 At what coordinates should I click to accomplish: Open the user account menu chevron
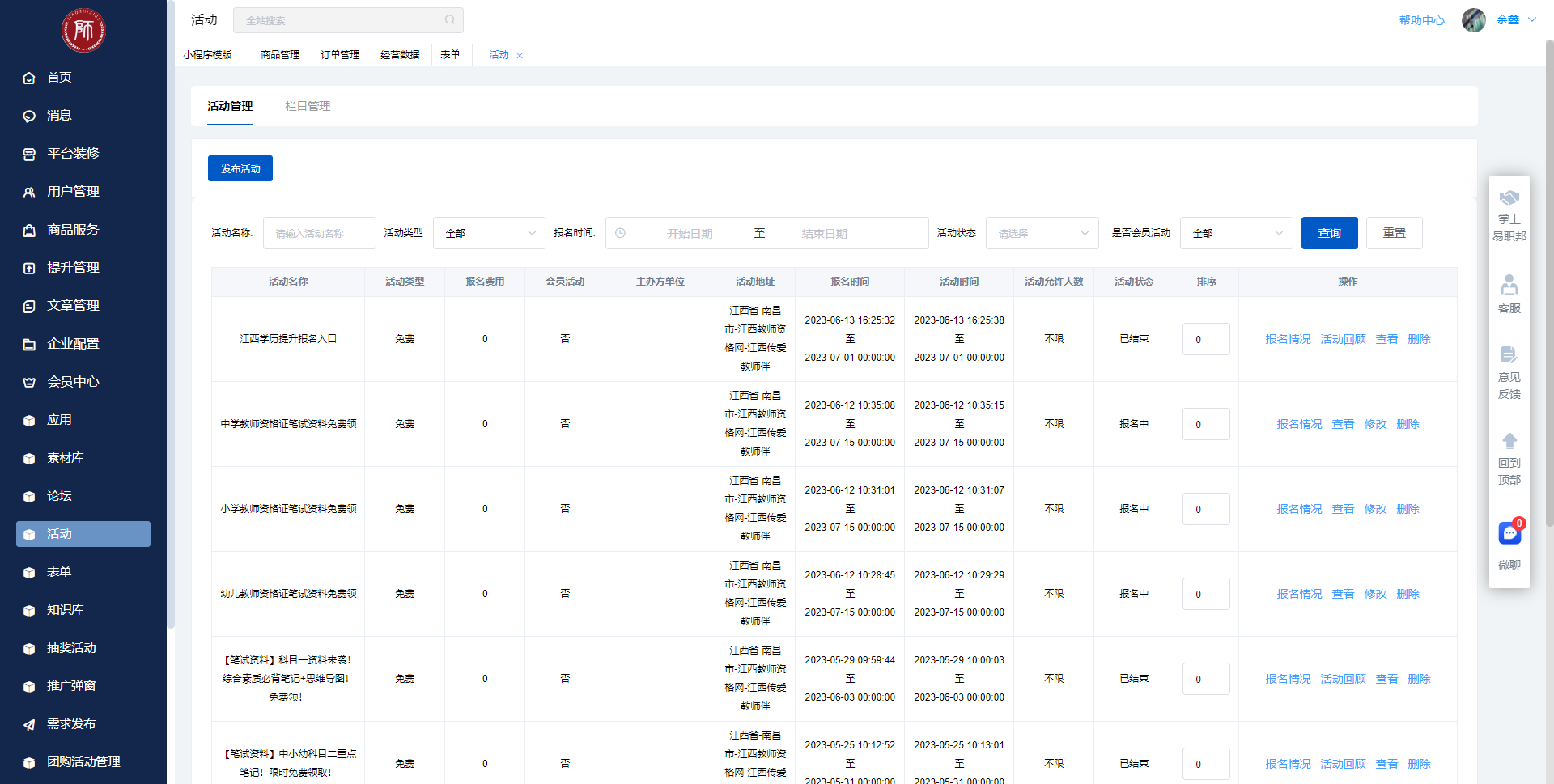pos(1532,20)
